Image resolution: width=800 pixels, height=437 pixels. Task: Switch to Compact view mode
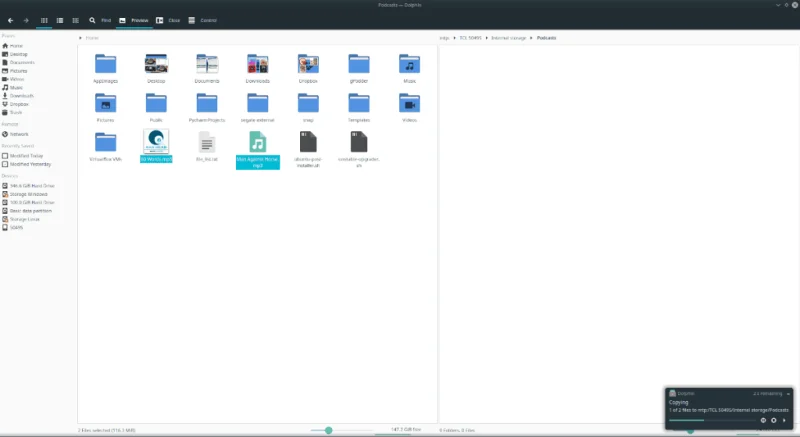tap(60, 20)
